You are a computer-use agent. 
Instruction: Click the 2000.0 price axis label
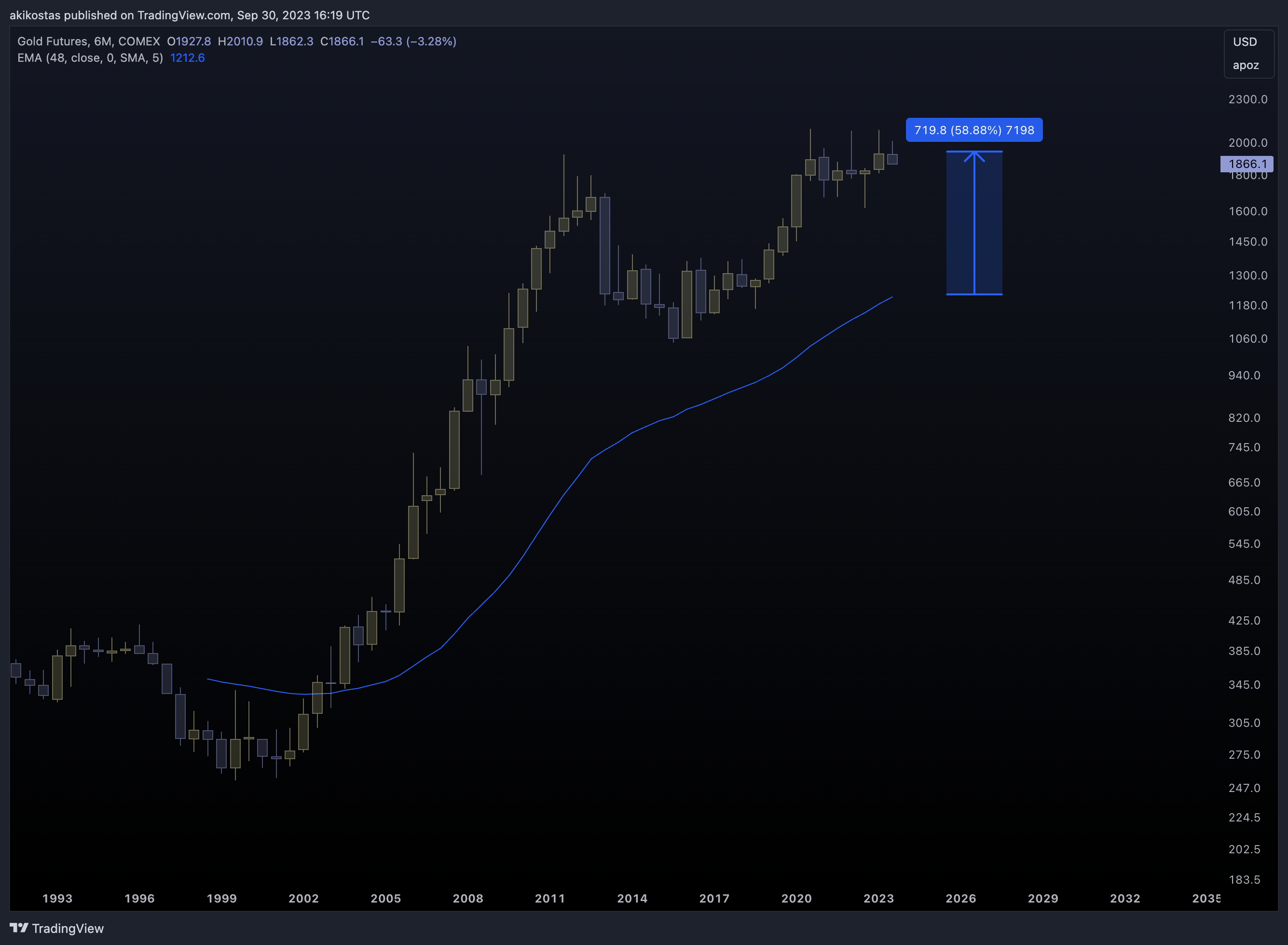coord(1248,142)
